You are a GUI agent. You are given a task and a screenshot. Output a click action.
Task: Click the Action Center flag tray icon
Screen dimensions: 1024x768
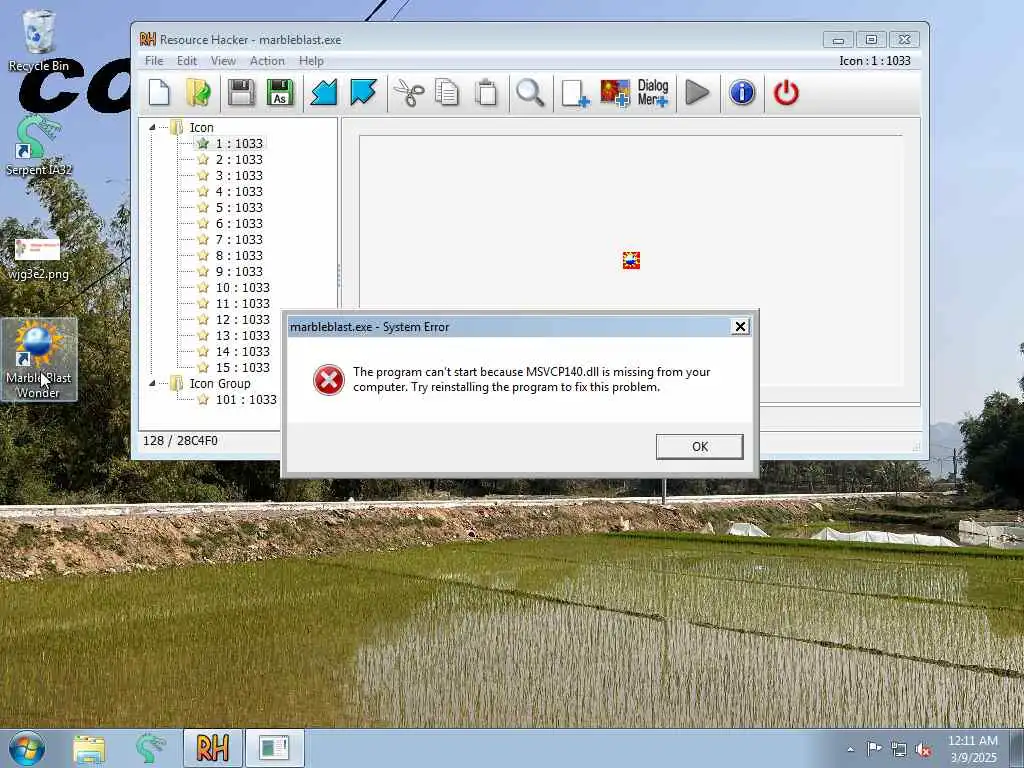[874, 749]
